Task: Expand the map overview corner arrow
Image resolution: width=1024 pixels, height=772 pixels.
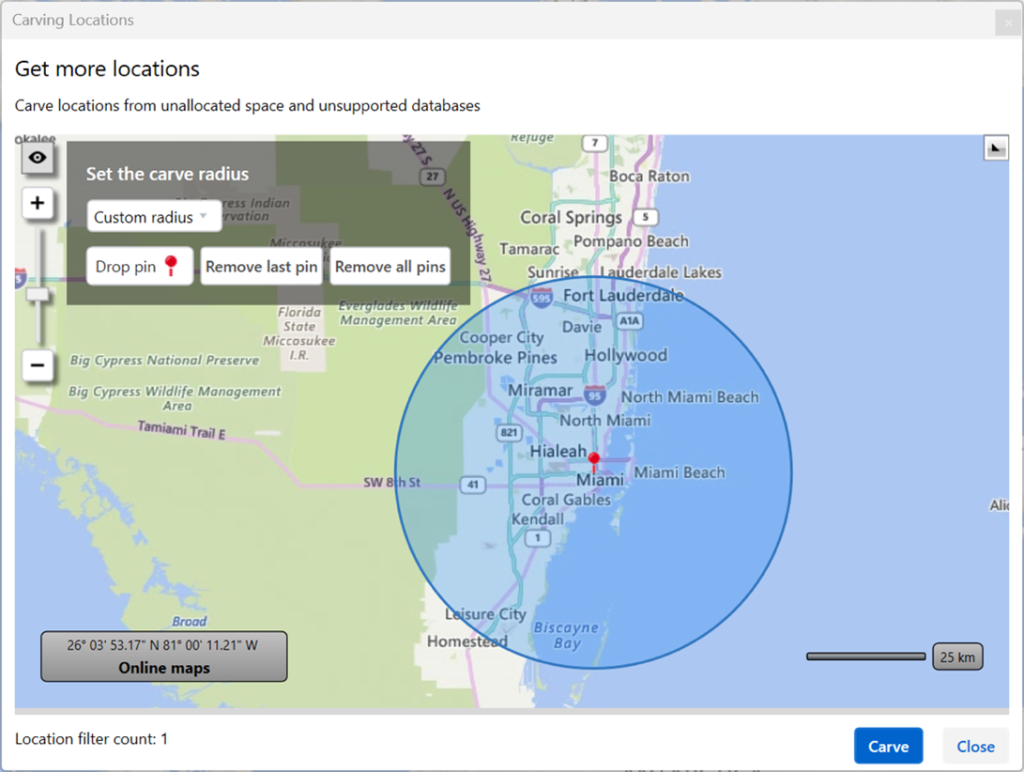Action: (996, 148)
